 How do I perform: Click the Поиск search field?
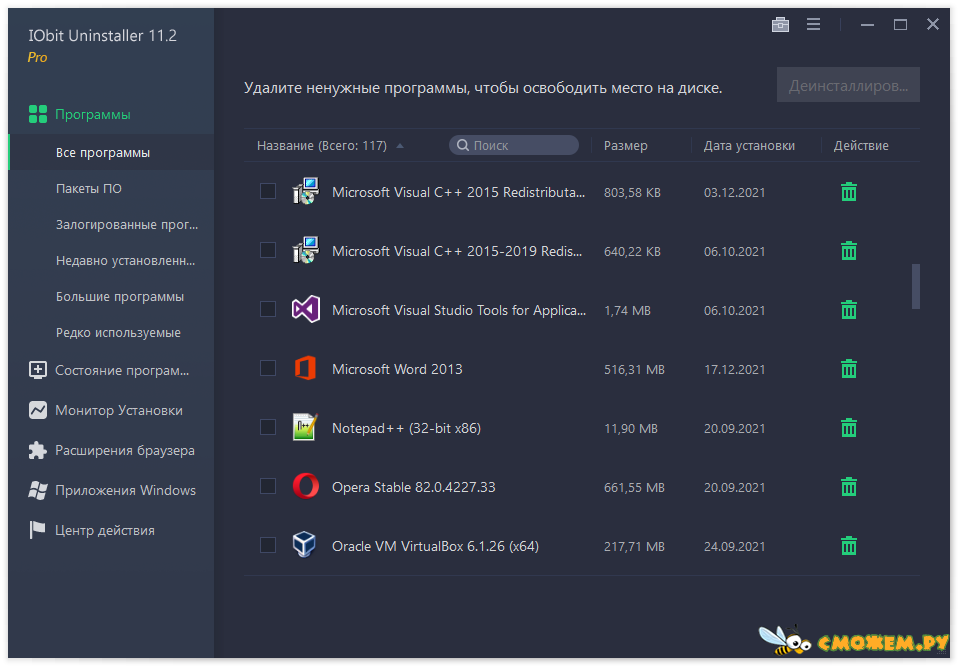[514, 145]
